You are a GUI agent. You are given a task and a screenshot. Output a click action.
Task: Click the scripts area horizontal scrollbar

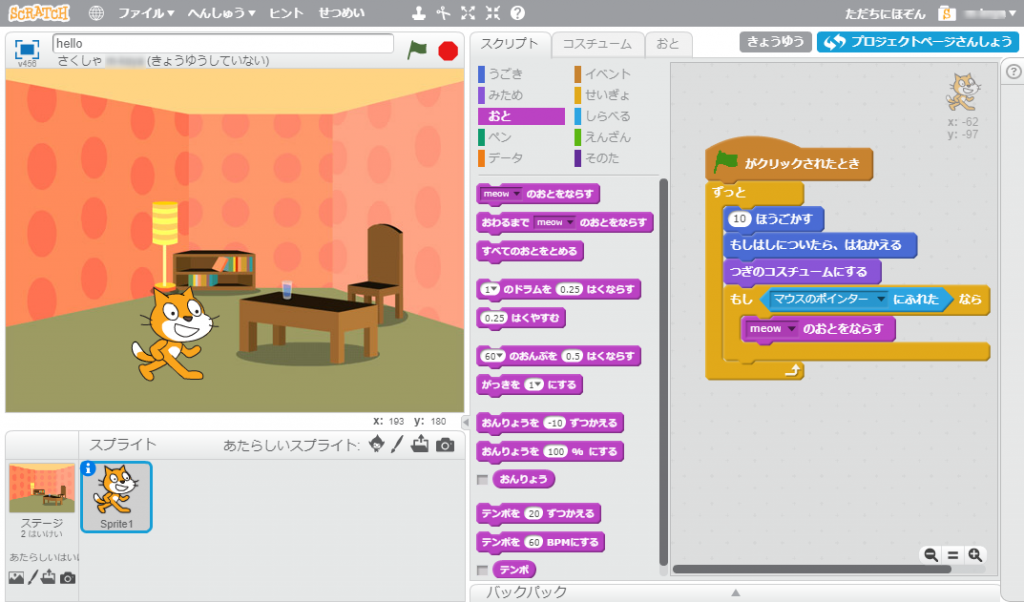[811, 569]
